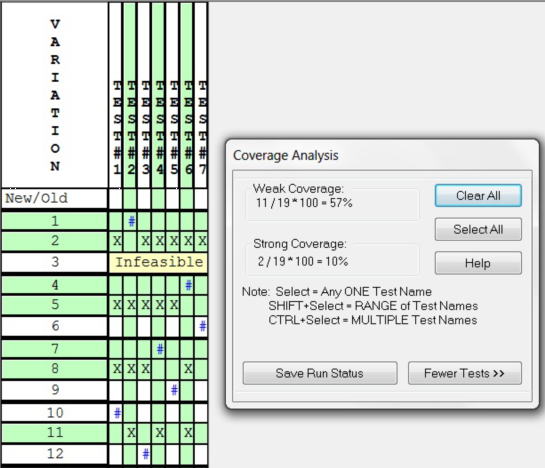
Task: Open Help in Coverage Analysis dialog
Action: tap(478, 263)
